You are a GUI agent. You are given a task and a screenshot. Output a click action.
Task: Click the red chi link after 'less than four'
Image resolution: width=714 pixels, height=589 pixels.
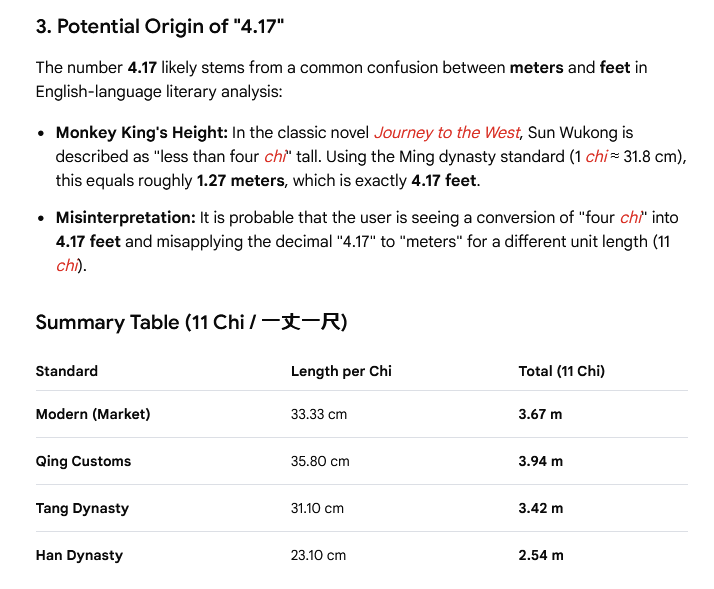[x=275, y=157]
